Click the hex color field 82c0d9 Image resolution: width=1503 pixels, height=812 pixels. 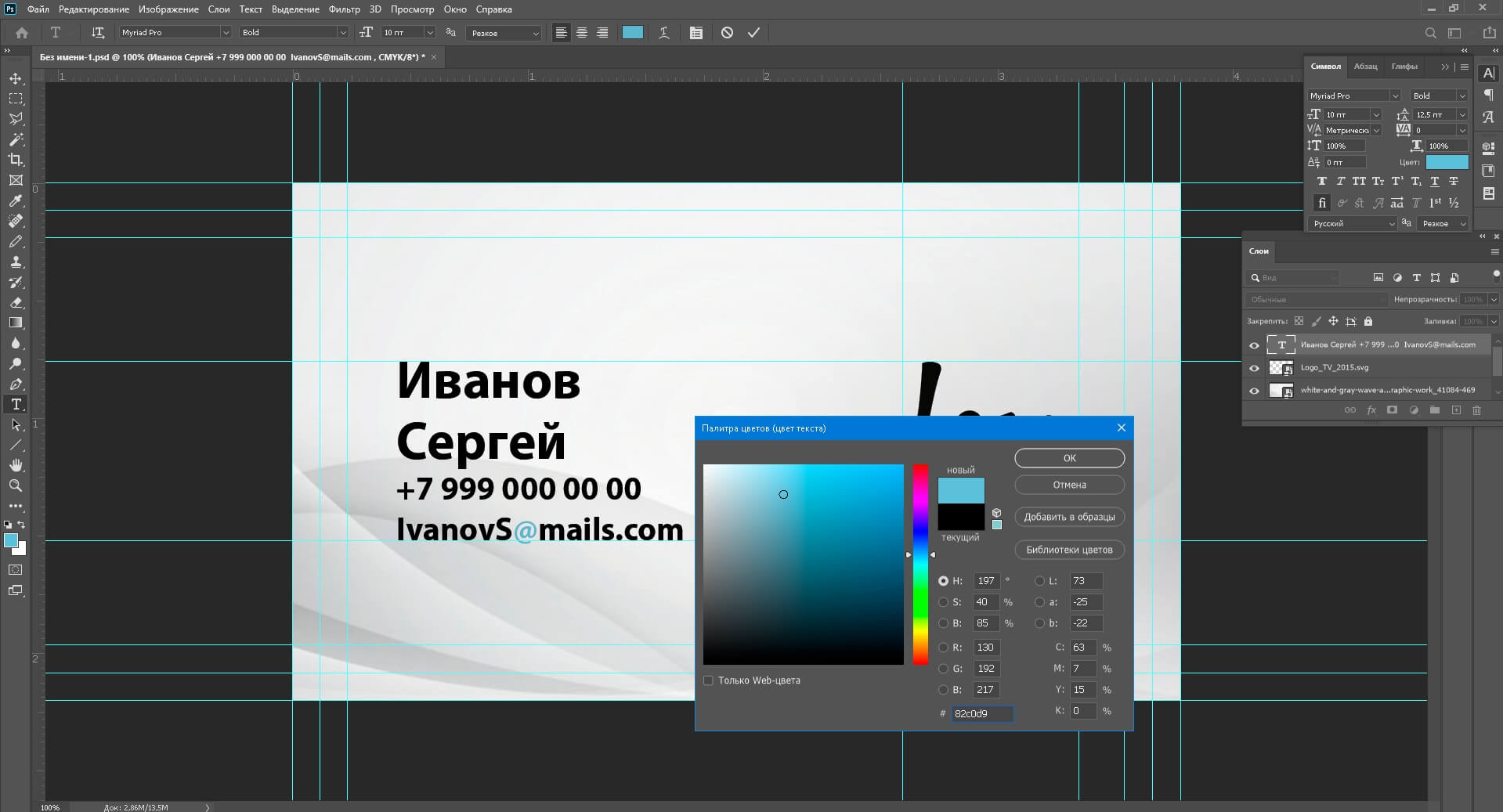coord(982,713)
